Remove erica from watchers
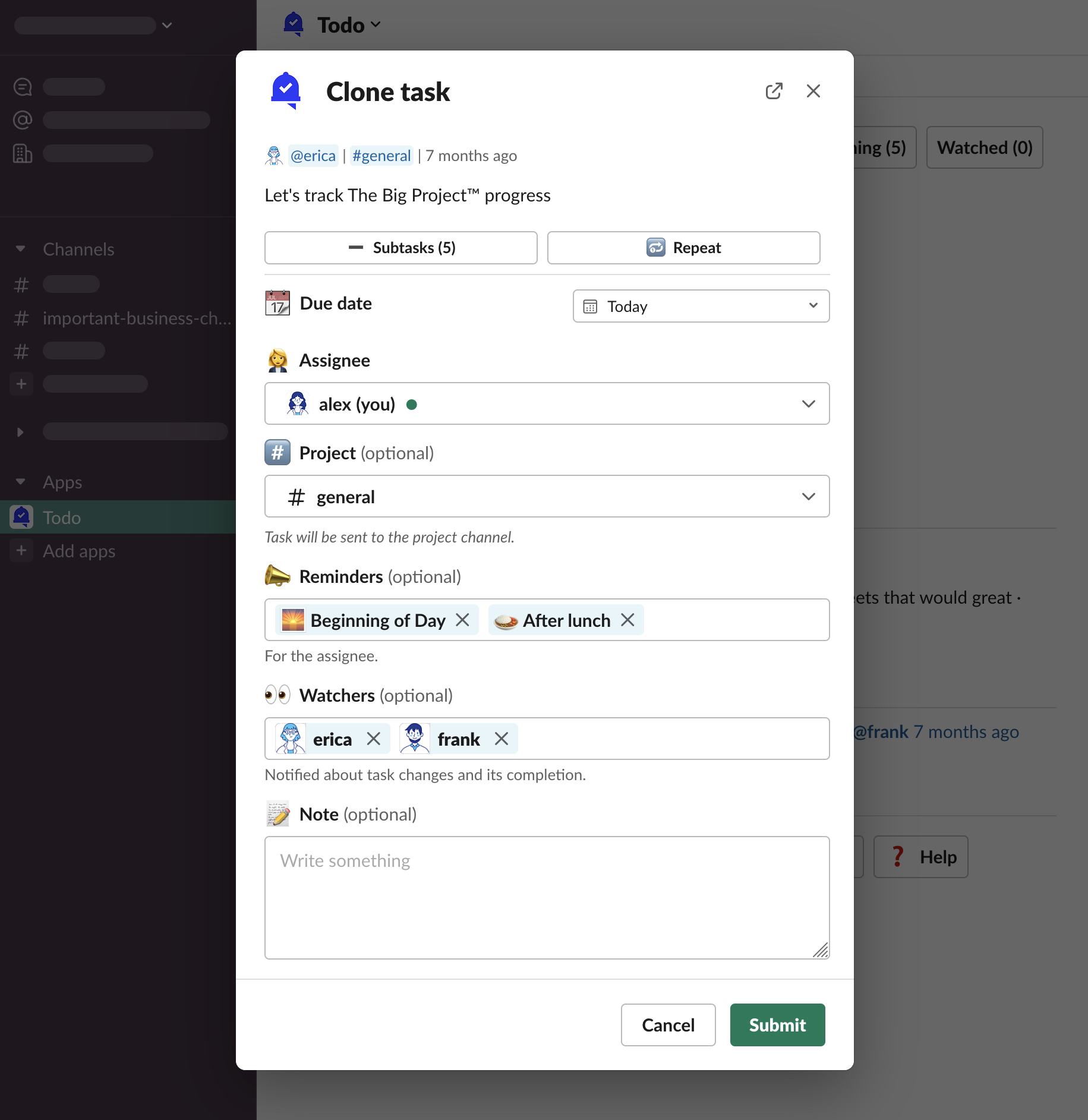 [x=373, y=739]
